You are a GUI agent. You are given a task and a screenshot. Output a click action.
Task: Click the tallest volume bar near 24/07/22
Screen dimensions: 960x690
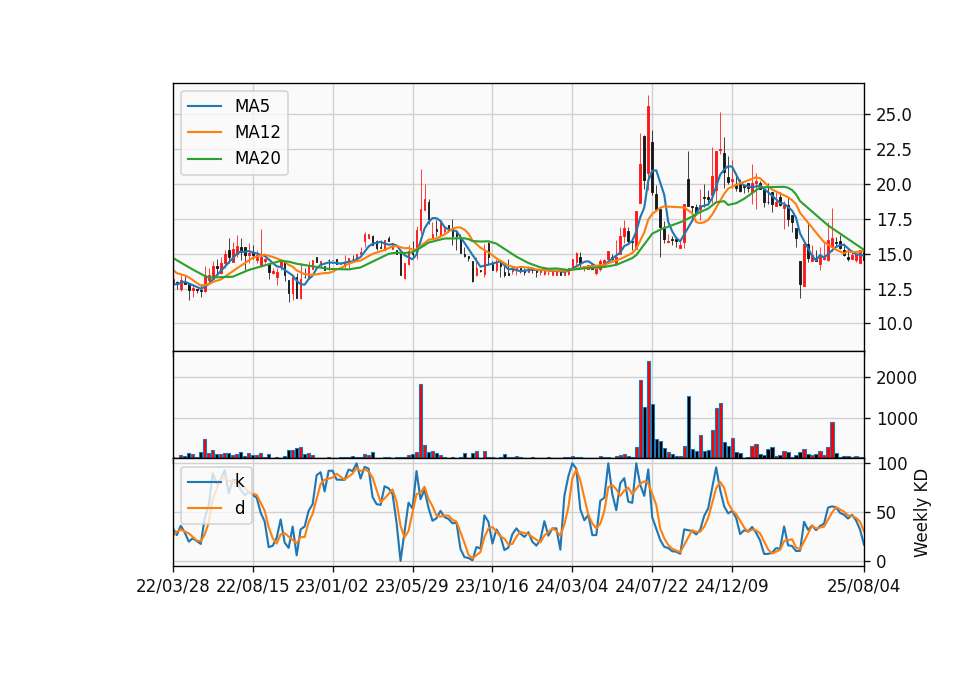coord(648,410)
